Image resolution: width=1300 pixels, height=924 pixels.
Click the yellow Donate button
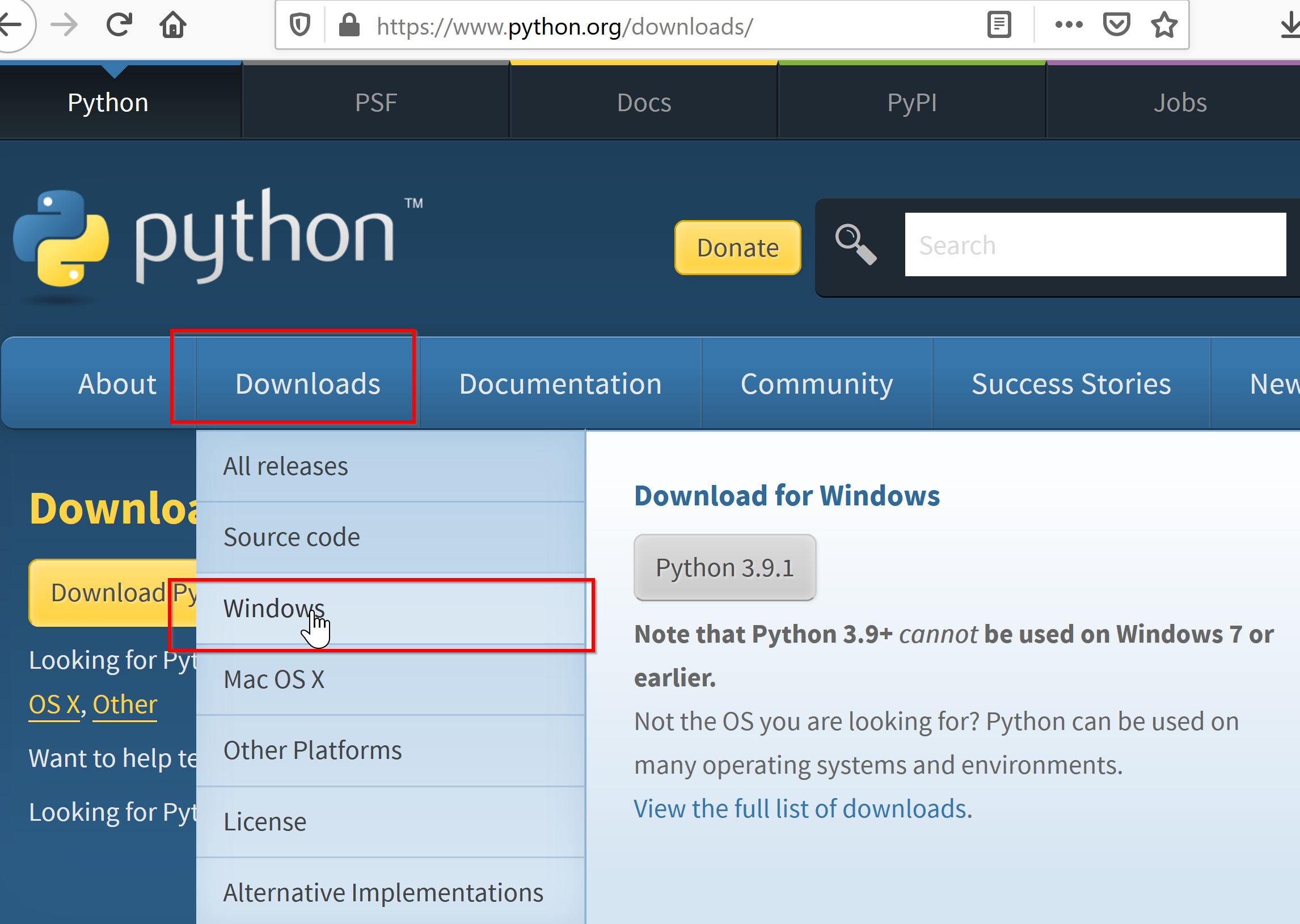(737, 247)
